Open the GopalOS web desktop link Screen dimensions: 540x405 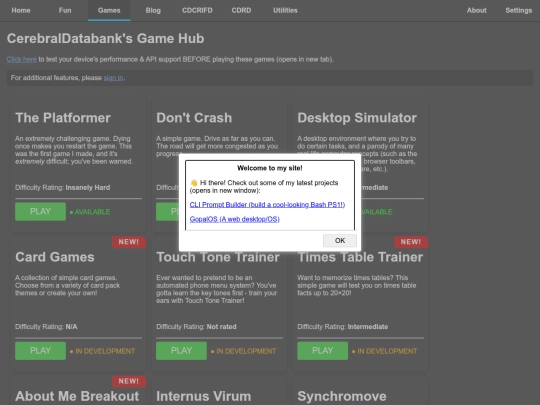pos(235,219)
